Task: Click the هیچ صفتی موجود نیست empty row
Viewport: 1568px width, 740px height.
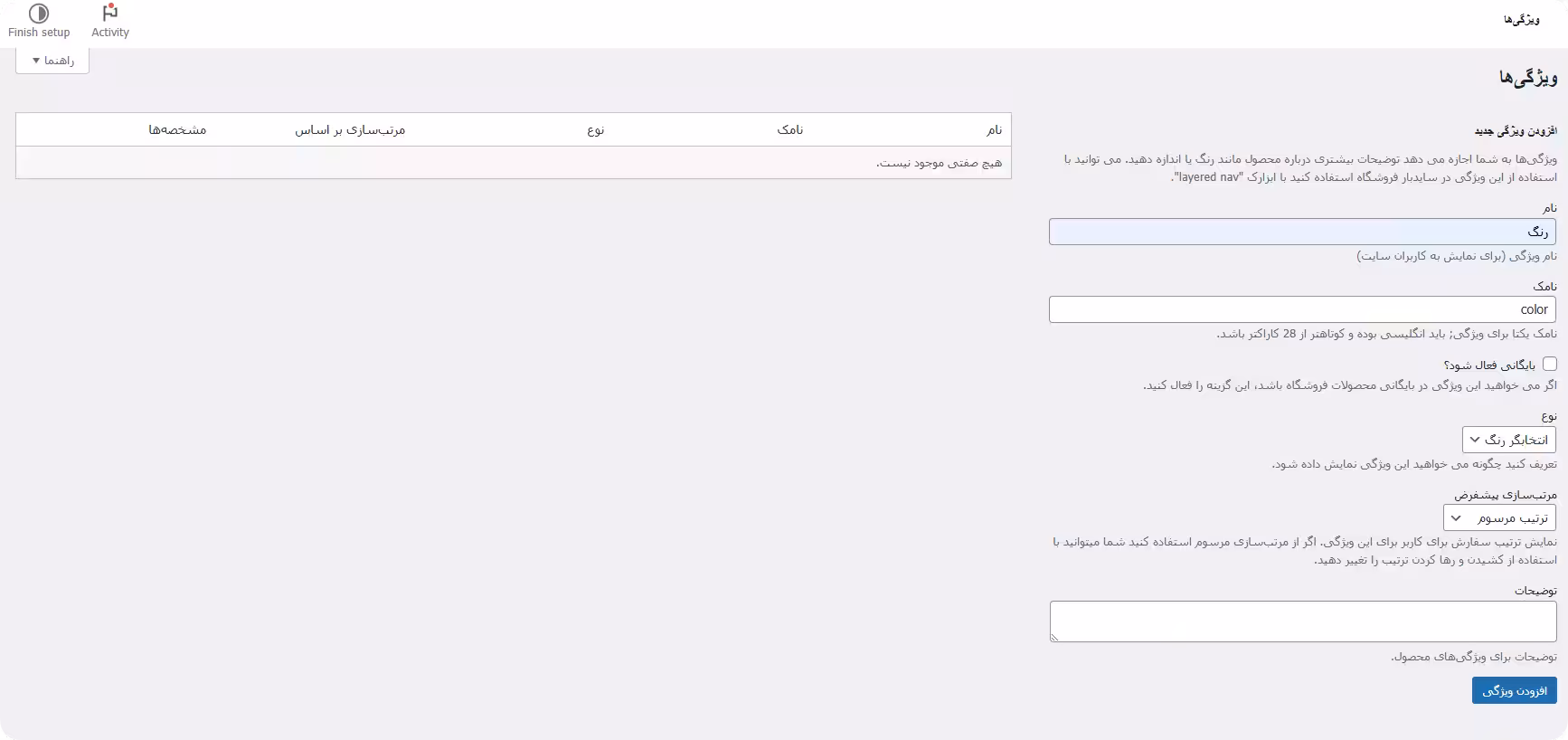Action: click(x=514, y=163)
